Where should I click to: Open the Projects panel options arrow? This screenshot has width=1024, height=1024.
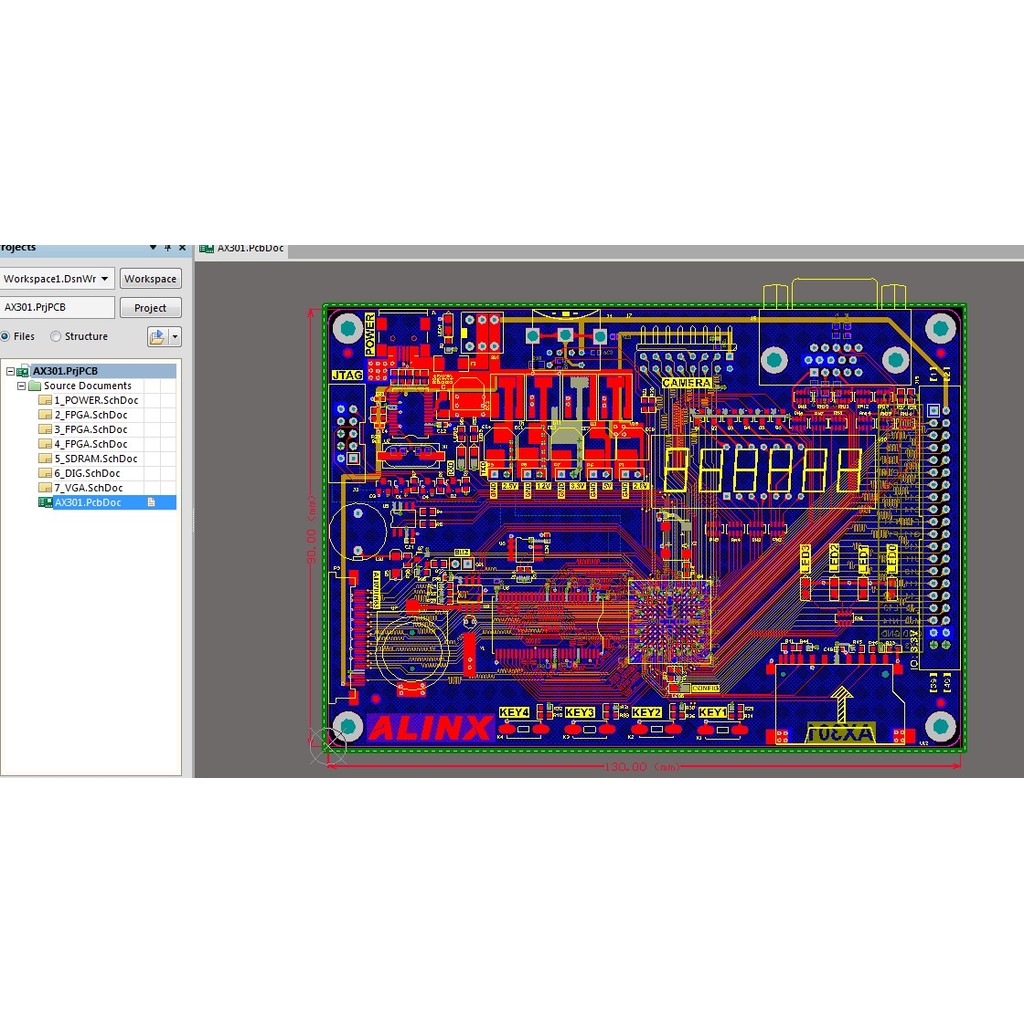pyautogui.click(x=153, y=248)
